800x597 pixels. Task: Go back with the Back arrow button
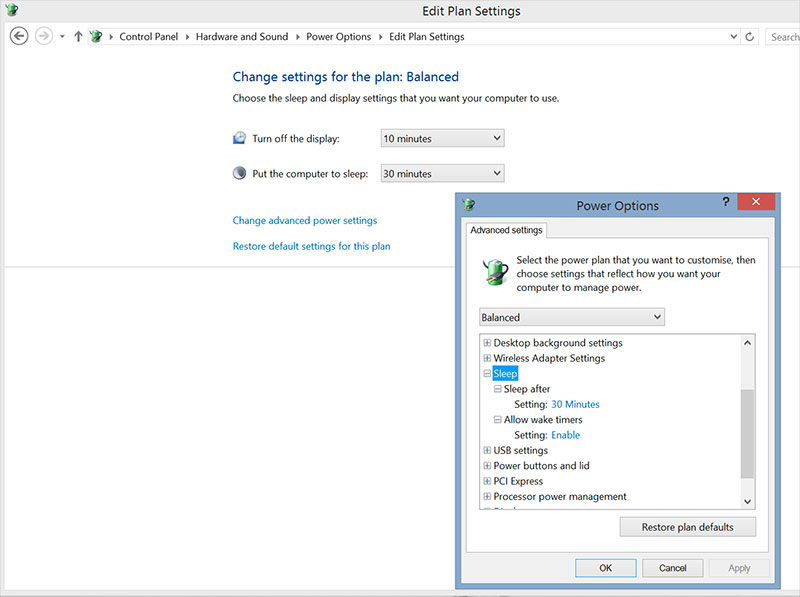pos(19,36)
